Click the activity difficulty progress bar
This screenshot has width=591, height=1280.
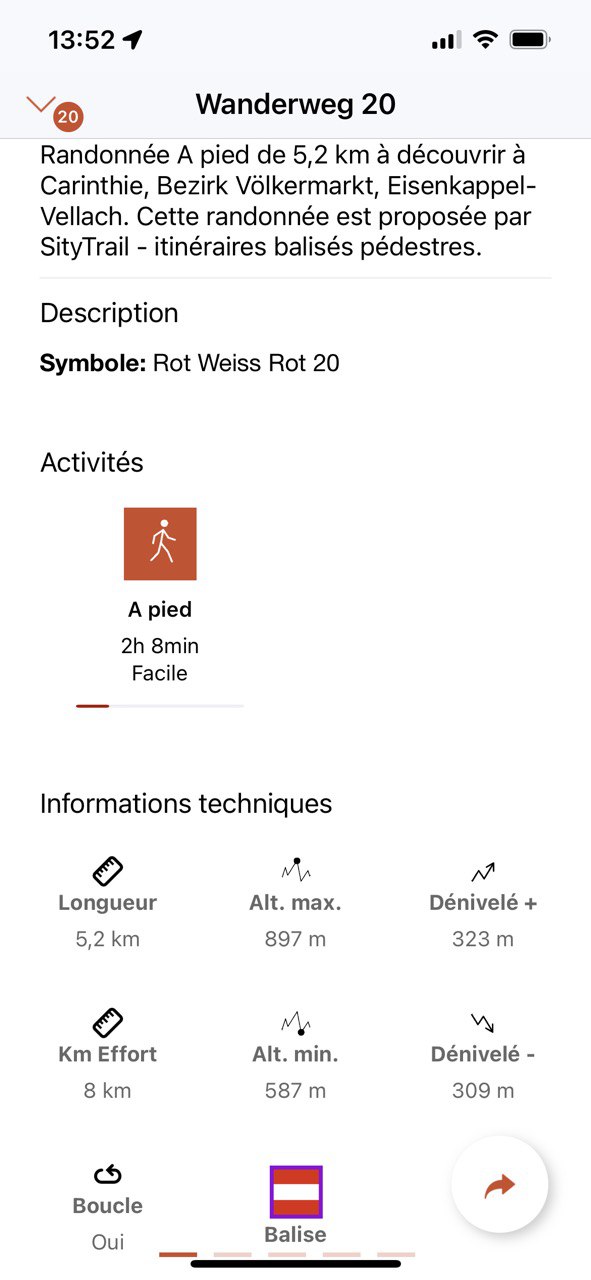pos(160,706)
